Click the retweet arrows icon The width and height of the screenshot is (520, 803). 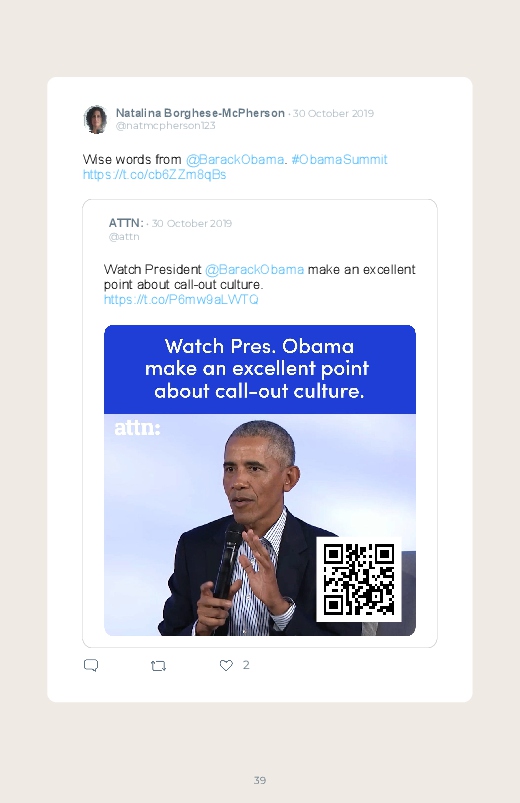click(158, 666)
